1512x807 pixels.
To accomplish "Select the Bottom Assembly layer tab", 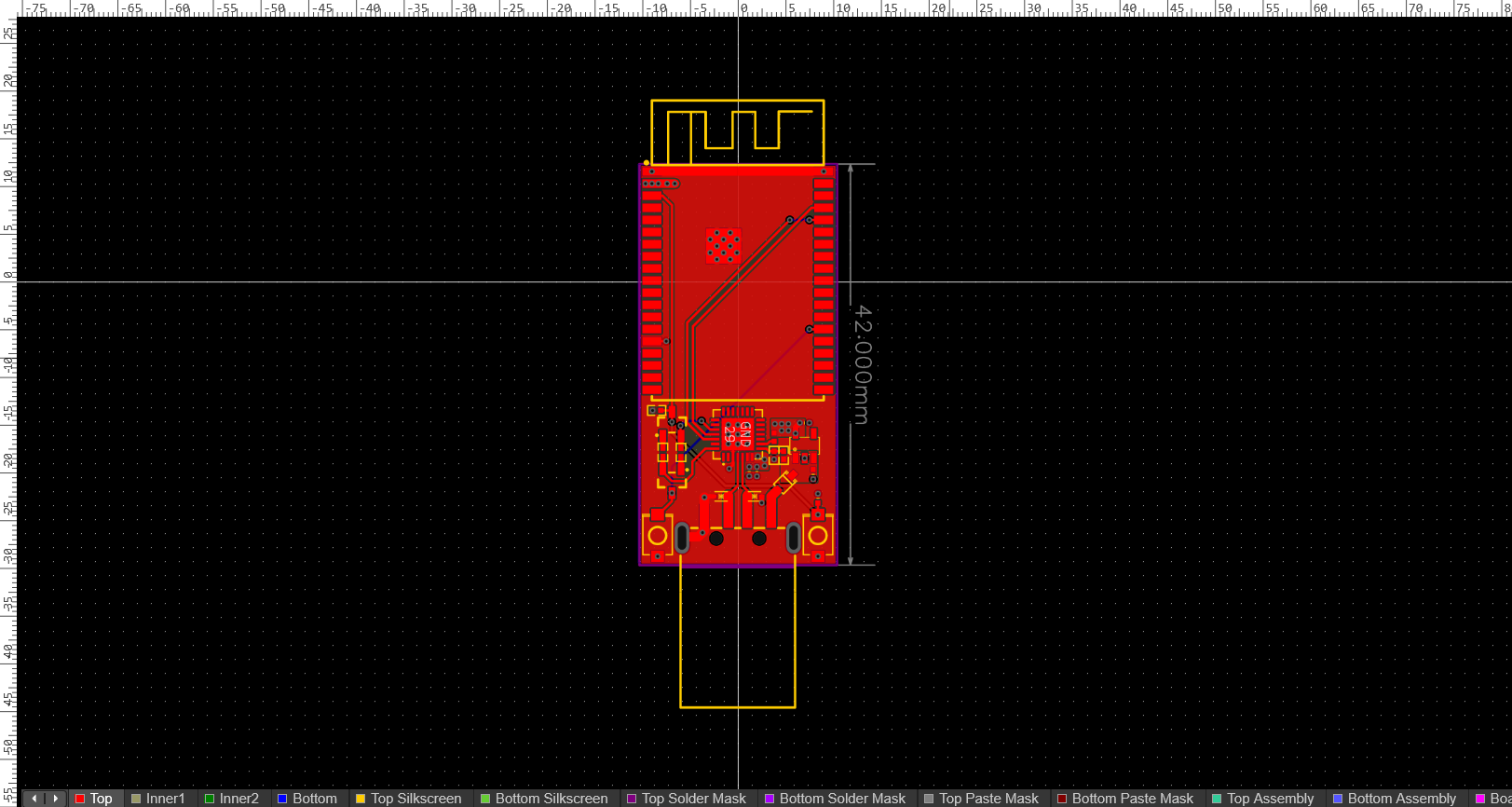I will coord(1401,799).
